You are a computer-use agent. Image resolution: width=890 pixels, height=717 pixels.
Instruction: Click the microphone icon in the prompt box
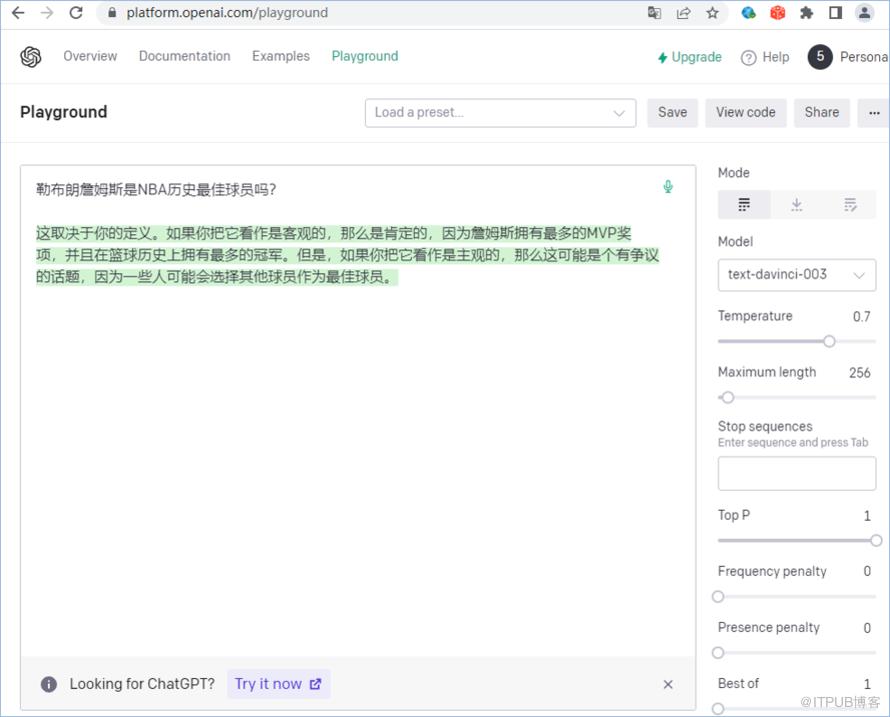coord(668,187)
